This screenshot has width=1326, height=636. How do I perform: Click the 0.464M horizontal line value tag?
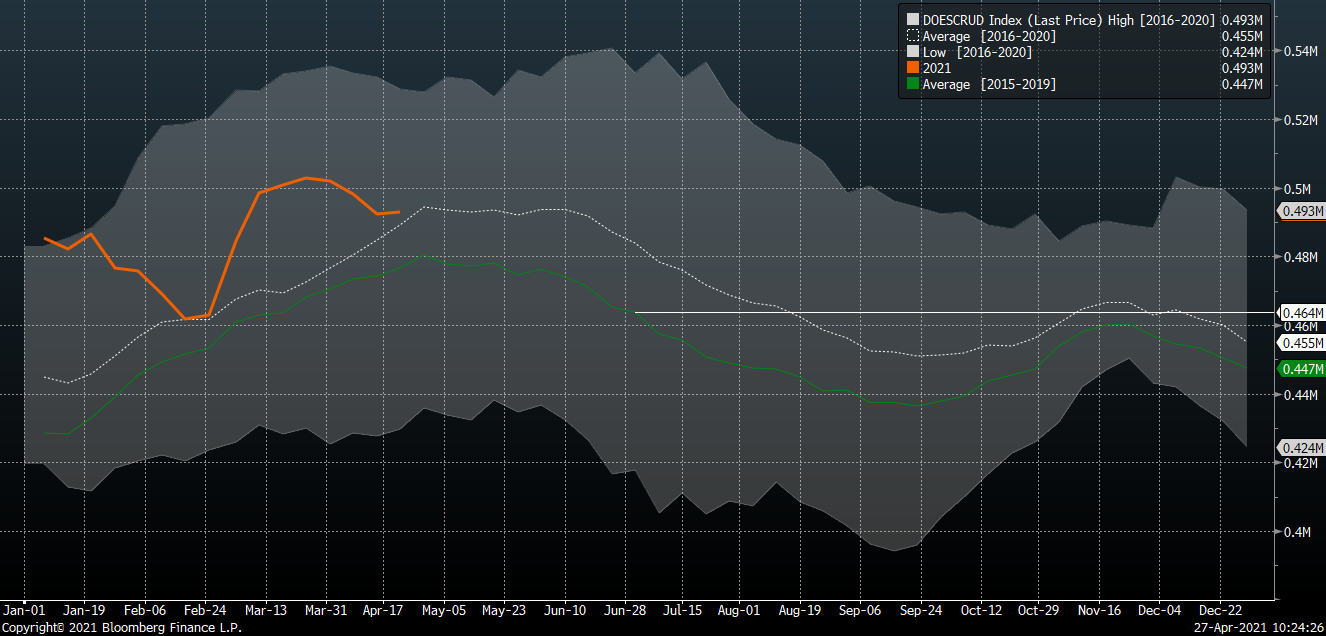pyautogui.click(x=1303, y=313)
